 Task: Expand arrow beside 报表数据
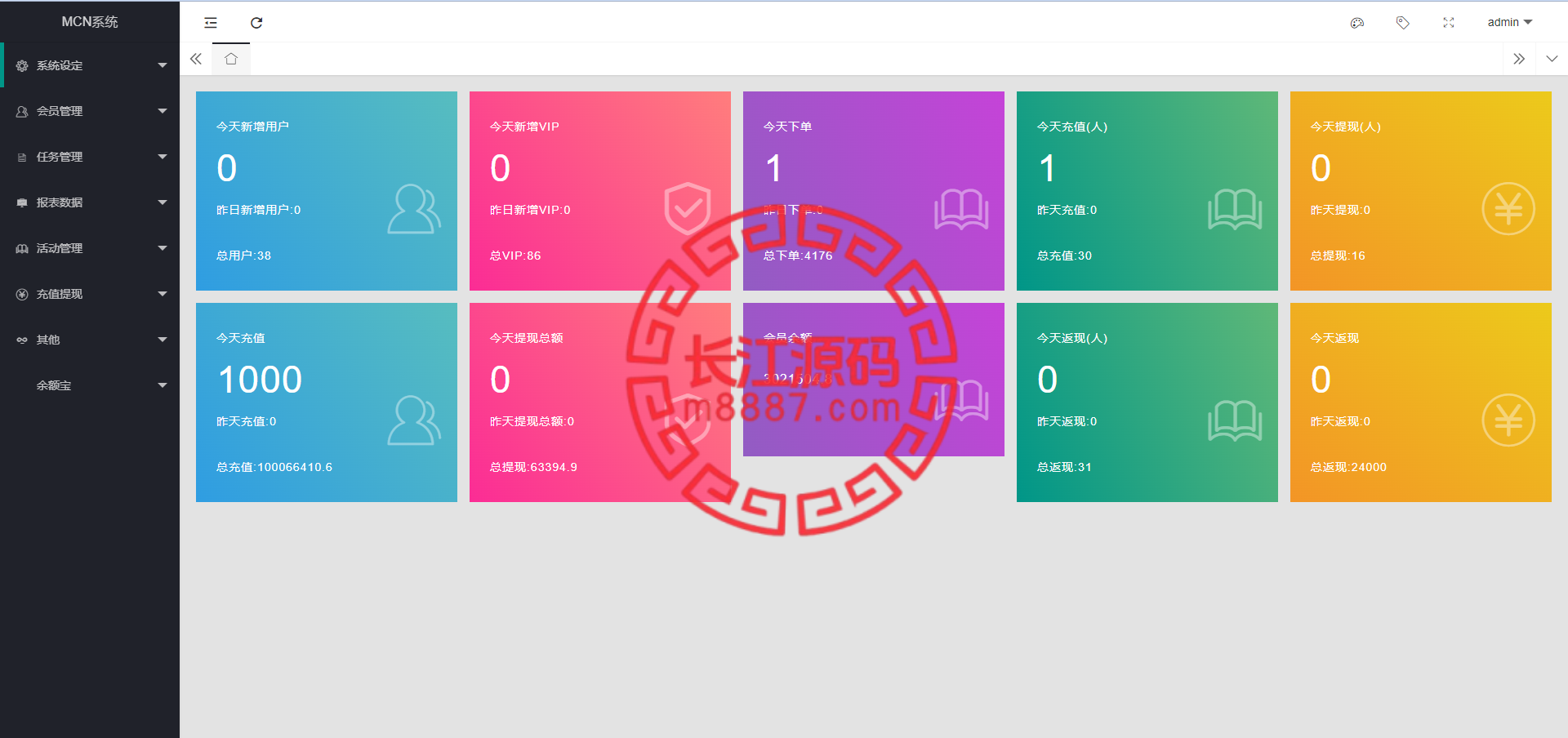(163, 202)
